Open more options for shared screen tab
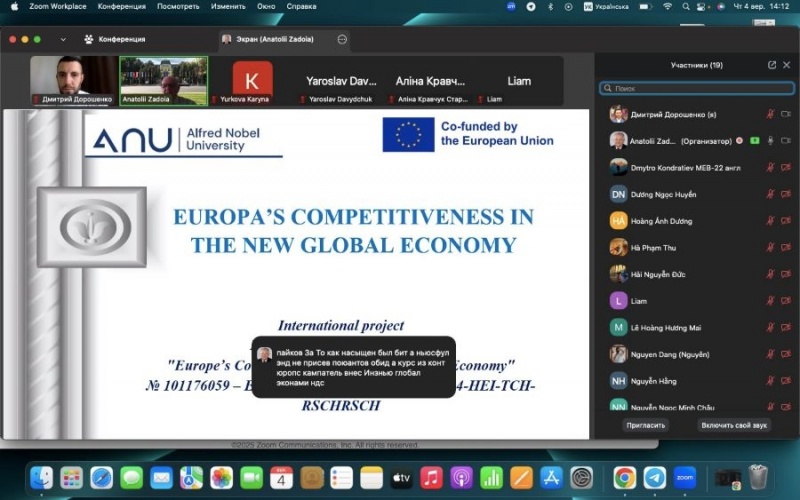 pyautogui.click(x=342, y=39)
